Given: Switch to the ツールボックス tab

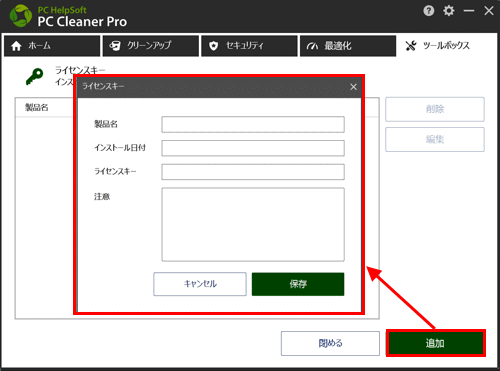Looking at the screenshot, I should point(446,46).
